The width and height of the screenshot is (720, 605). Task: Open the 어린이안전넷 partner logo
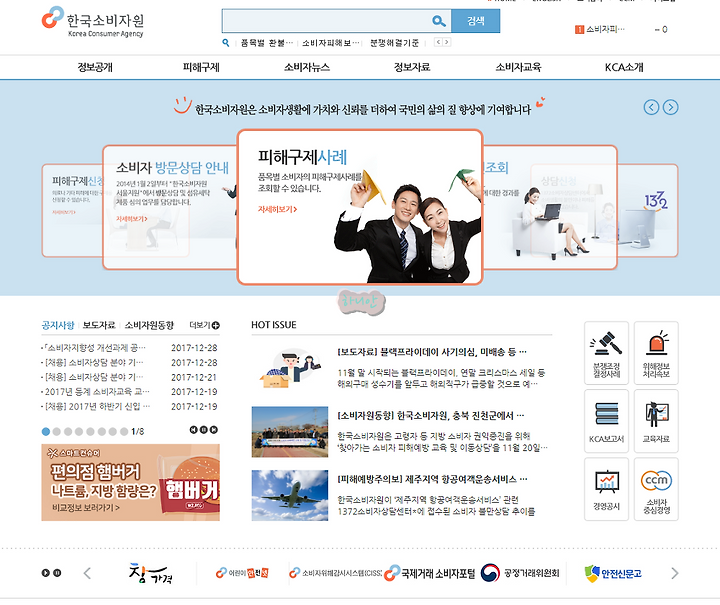[242, 573]
